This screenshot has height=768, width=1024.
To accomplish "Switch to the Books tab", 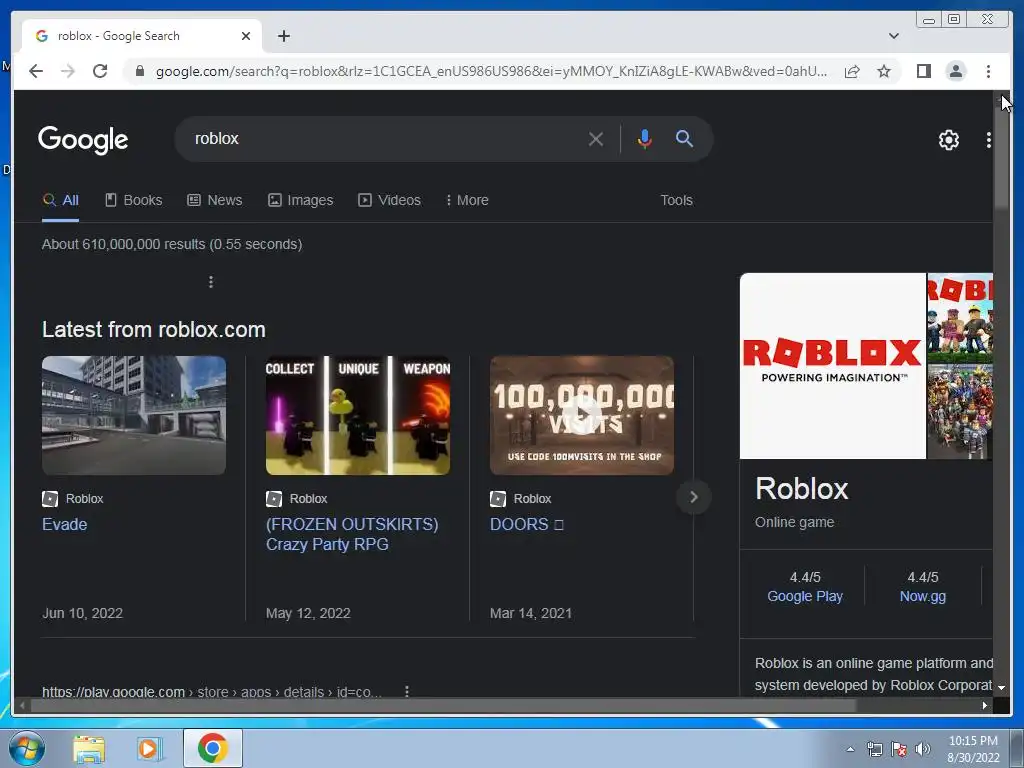I will [x=133, y=200].
